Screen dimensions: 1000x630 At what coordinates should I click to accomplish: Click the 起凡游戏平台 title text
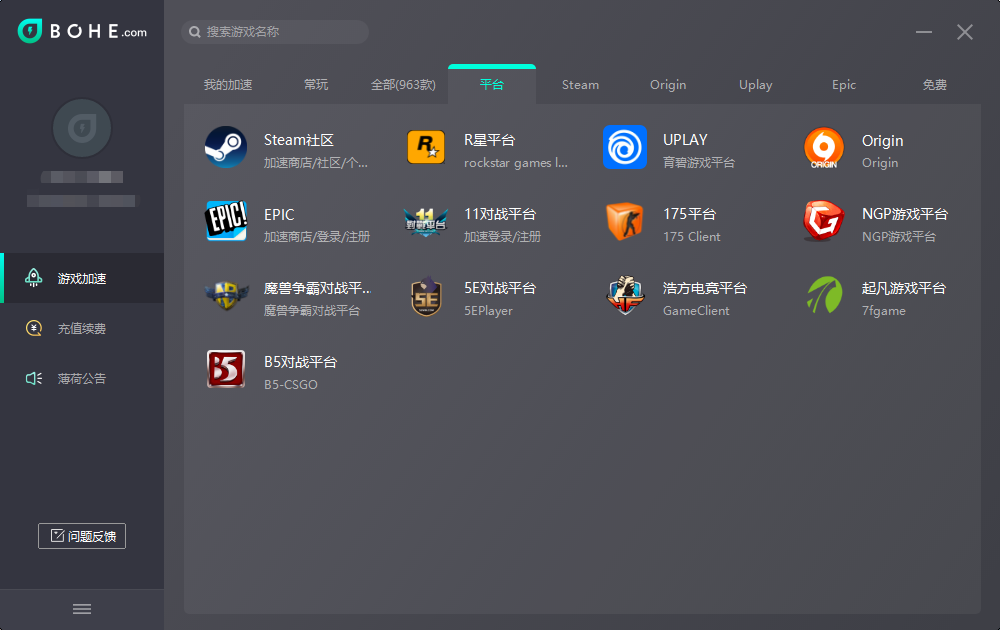point(903,288)
